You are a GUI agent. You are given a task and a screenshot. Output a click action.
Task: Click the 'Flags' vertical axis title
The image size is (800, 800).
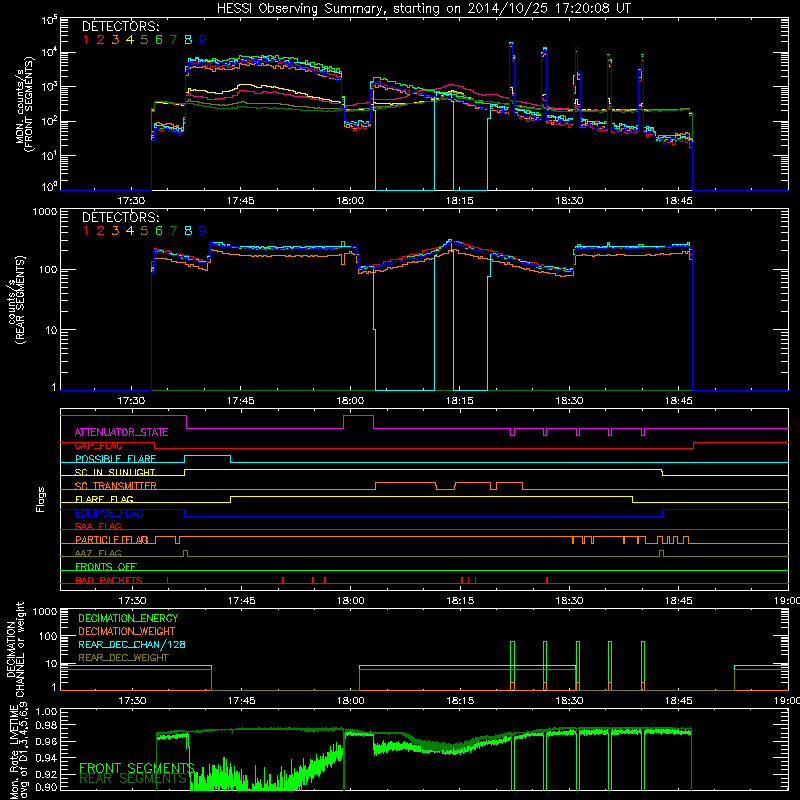pyautogui.click(x=40, y=499)
